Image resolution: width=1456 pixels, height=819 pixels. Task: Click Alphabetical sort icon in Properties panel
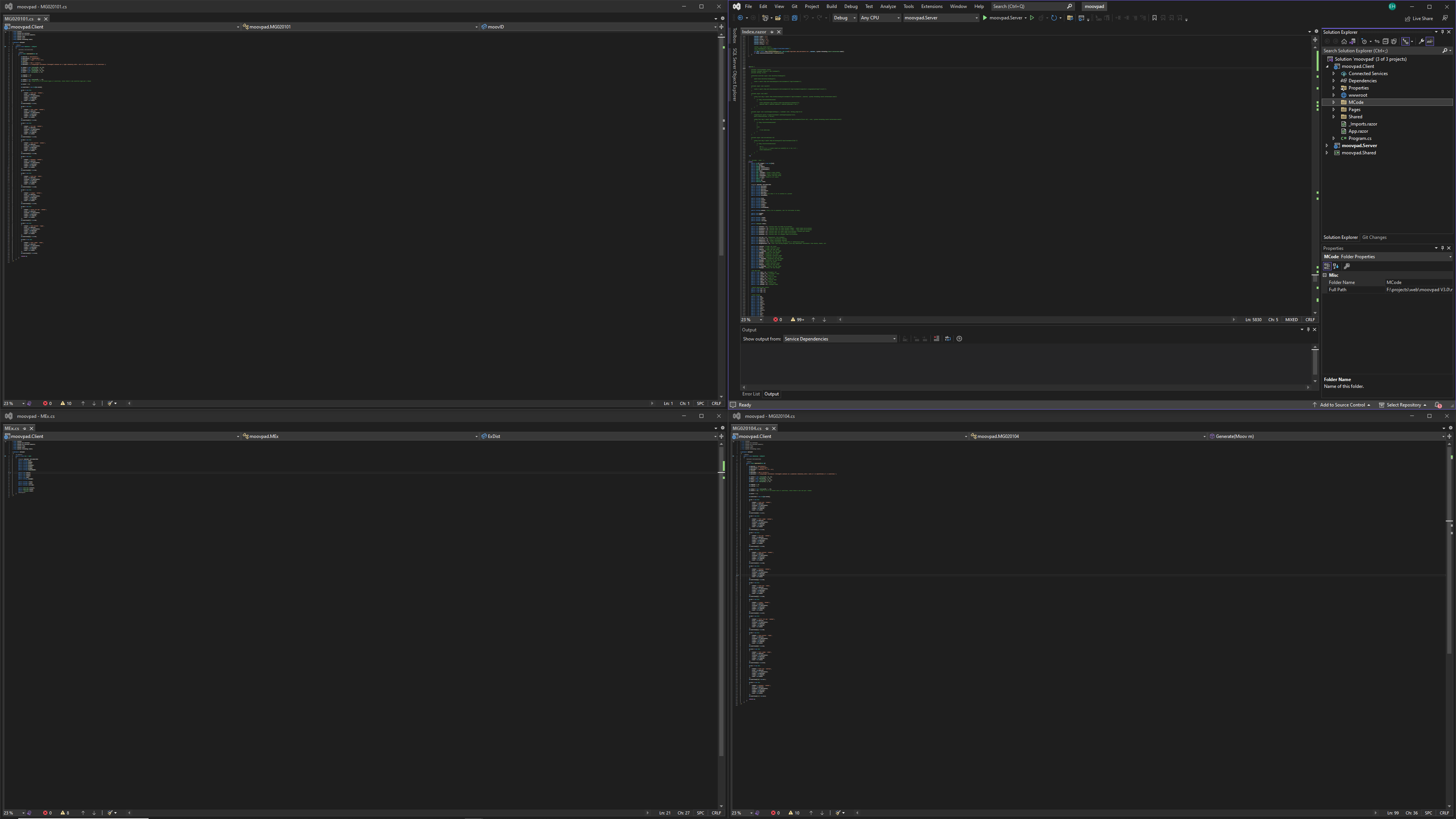coord(1336,266)
